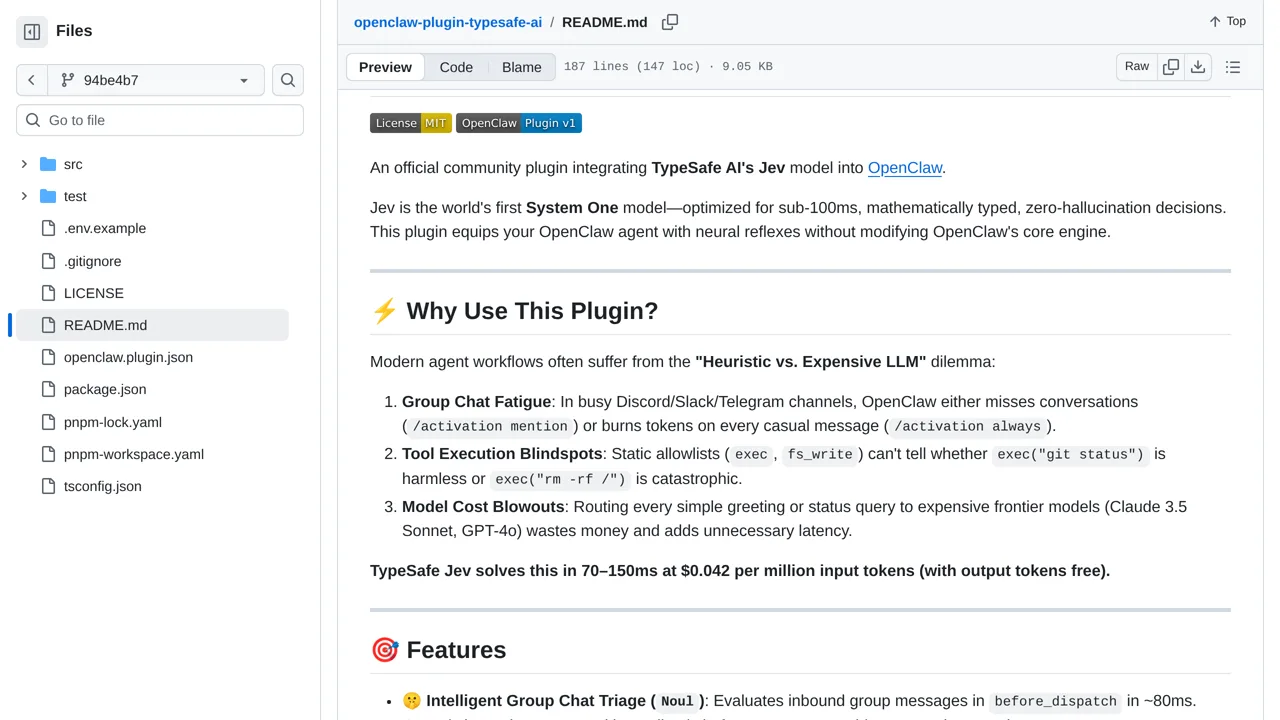Image resolution: width=1280 pixels, height=720 pixels.
Task: Click the test folder icon
Action: click(48, 196)
